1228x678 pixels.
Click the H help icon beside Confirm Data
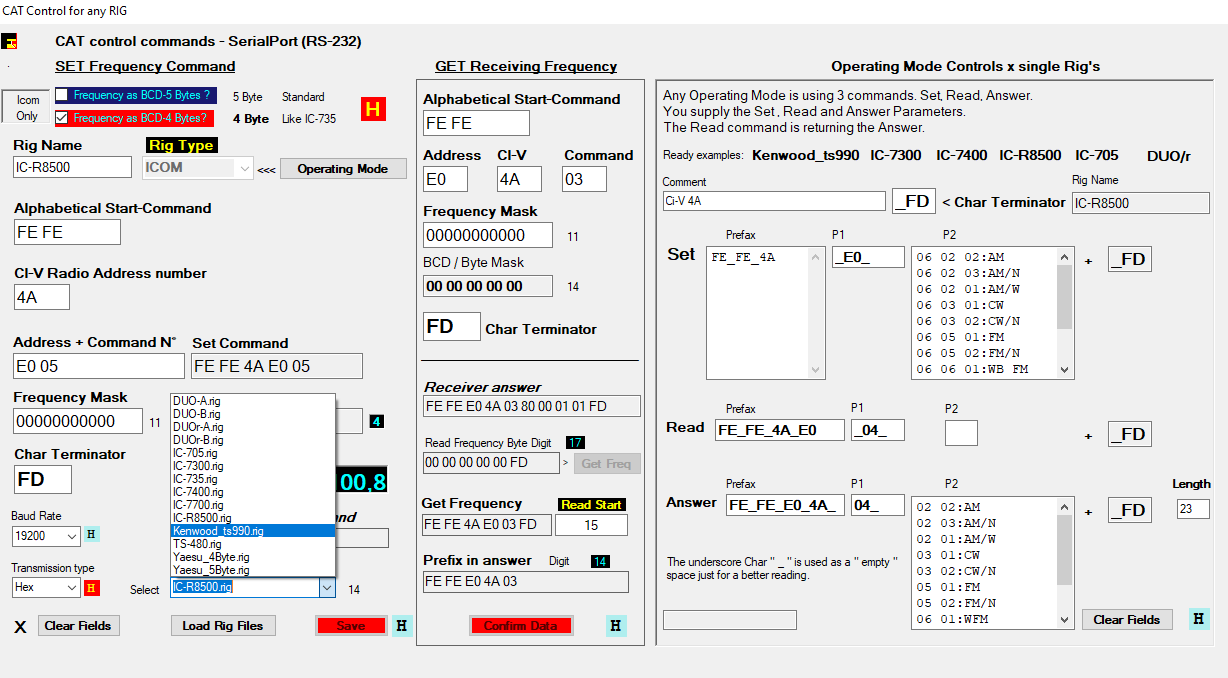click(616, 626)
